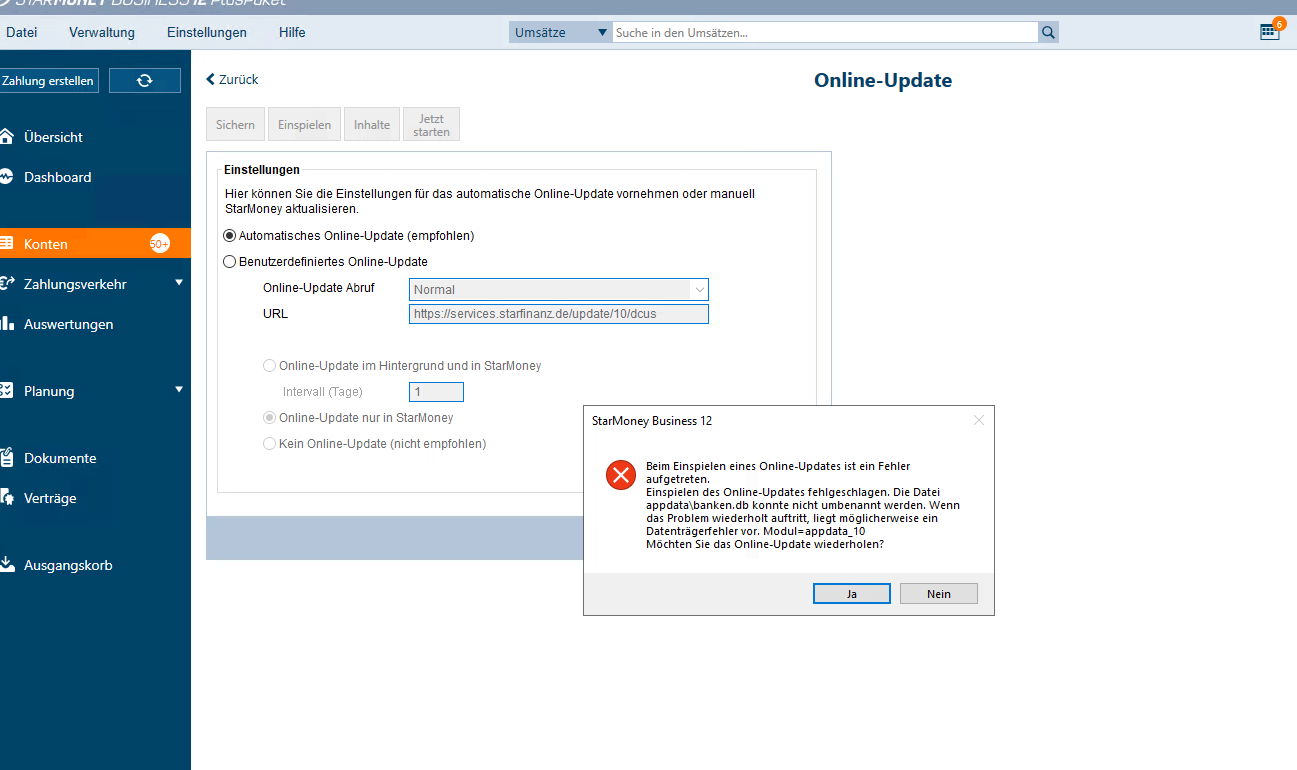Click the Übersicht home icon
Viewport: 1297px width, 770px height.
[x=6, y=137]
